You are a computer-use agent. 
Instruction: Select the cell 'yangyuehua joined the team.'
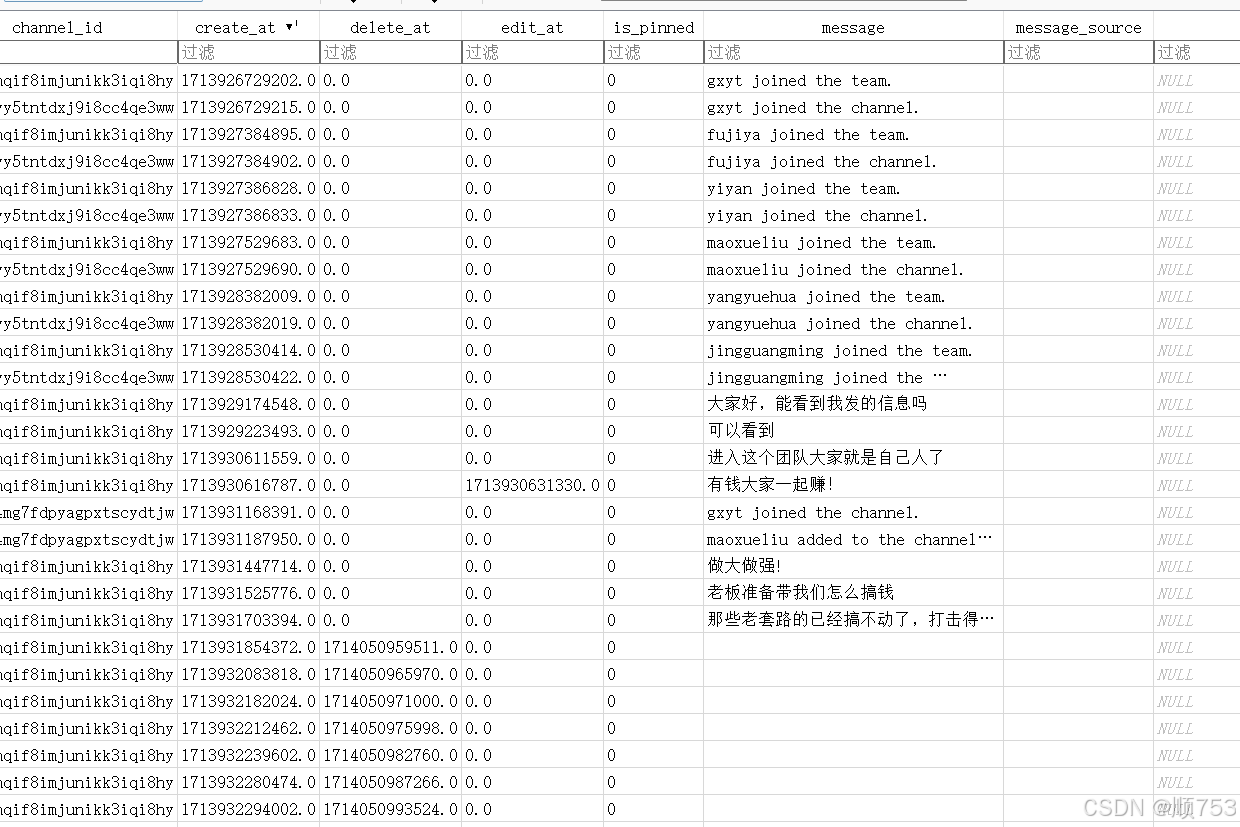tap(853, 296)
